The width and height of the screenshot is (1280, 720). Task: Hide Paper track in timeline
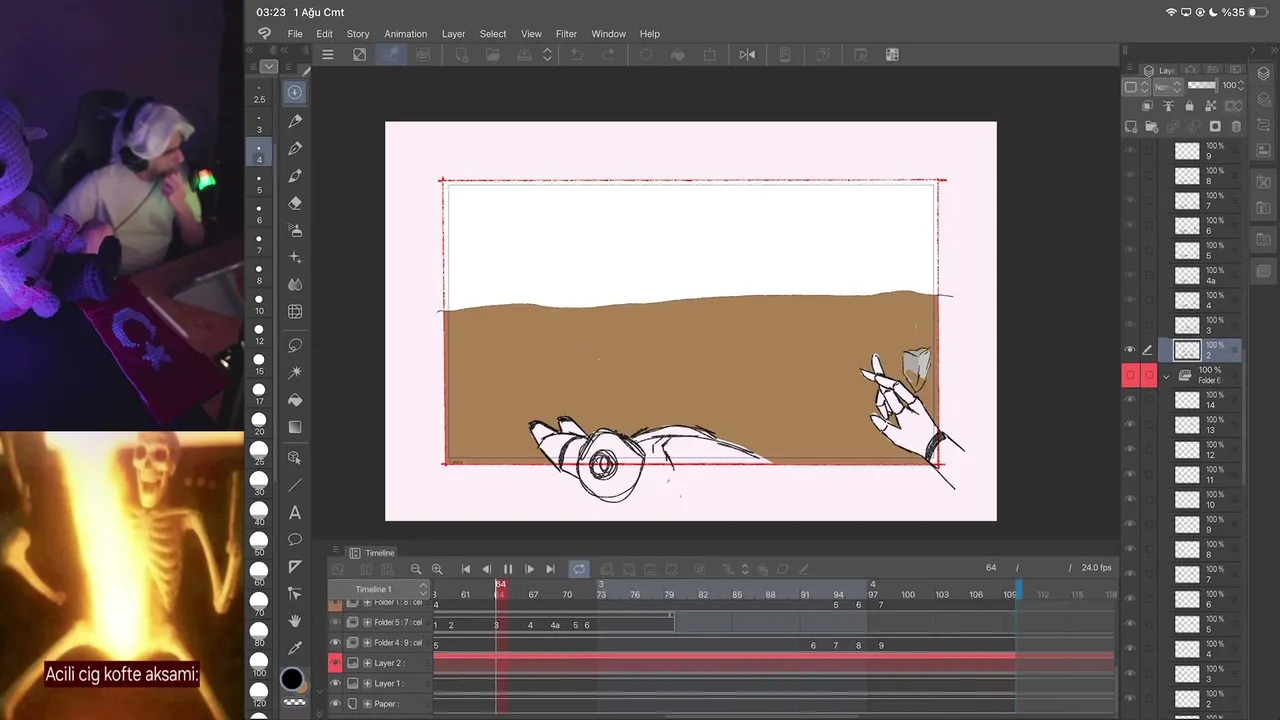(x=335, y=704)
